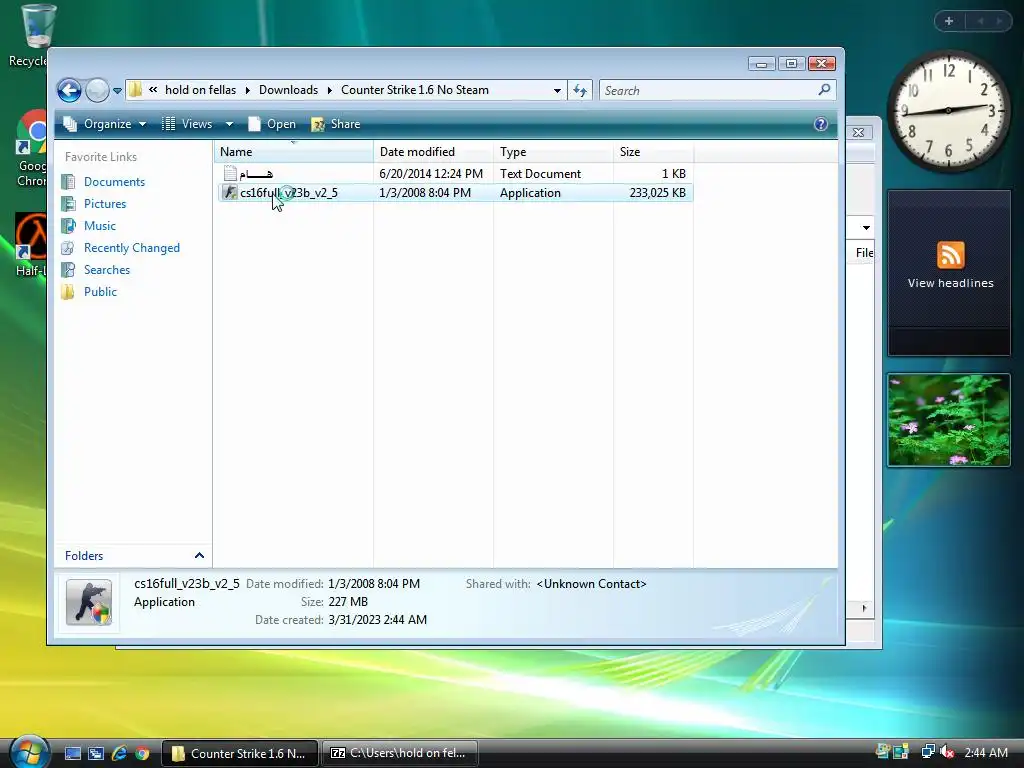Go back with the Explorer back arrow

point(69,90)
